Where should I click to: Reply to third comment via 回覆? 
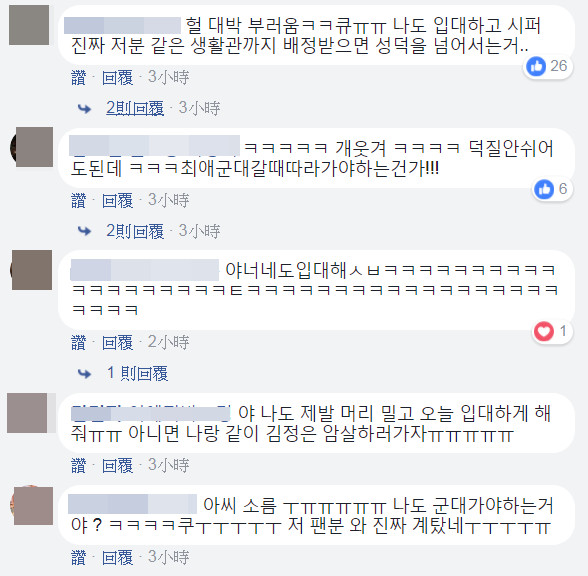[x=117, y=342]
